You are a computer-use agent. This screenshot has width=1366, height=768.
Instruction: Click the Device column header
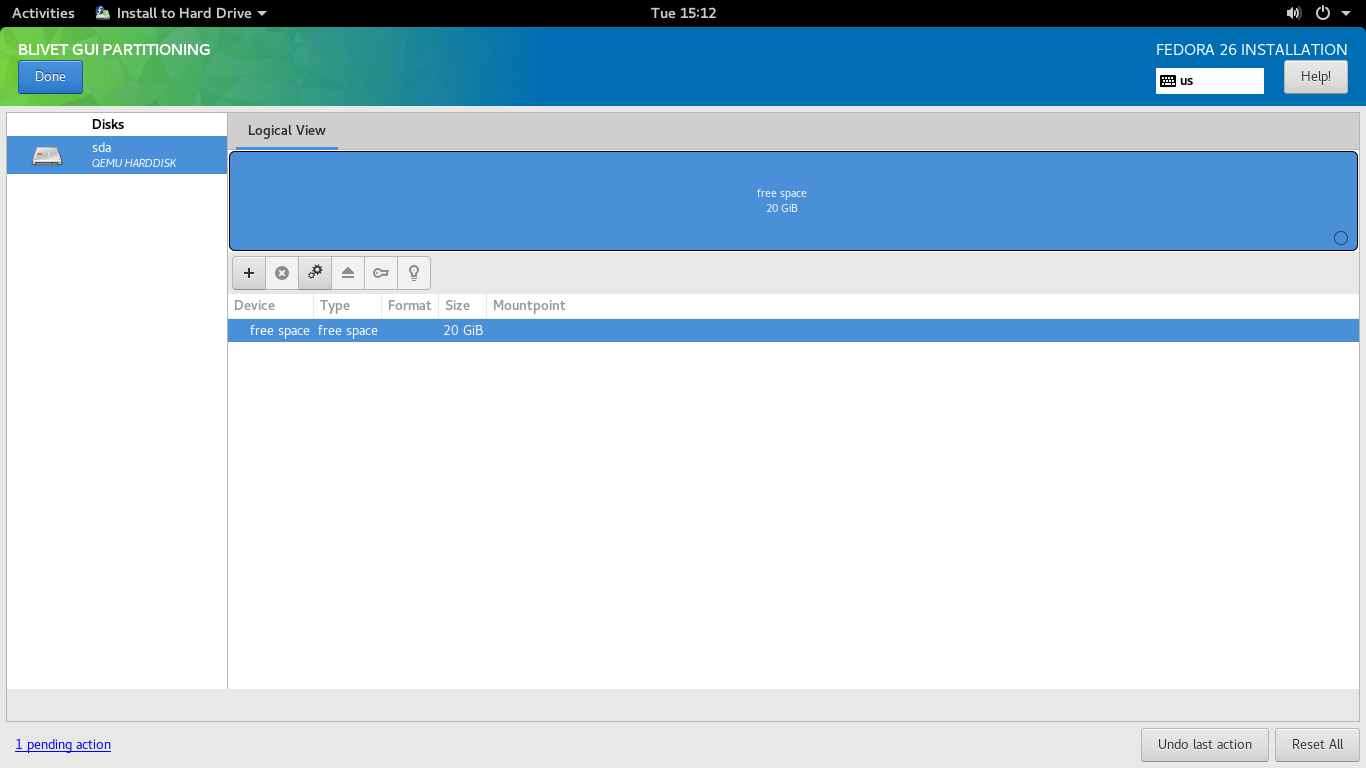(270, 306)
